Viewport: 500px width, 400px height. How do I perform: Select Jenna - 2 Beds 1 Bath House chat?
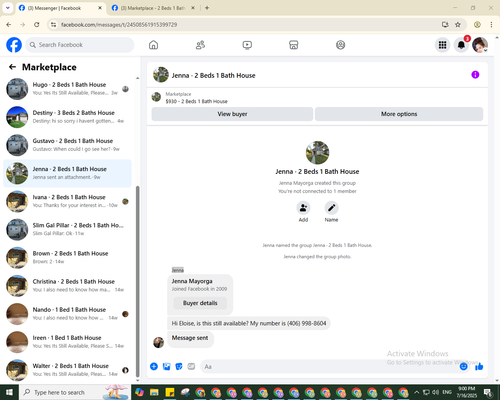pos(68,173)
